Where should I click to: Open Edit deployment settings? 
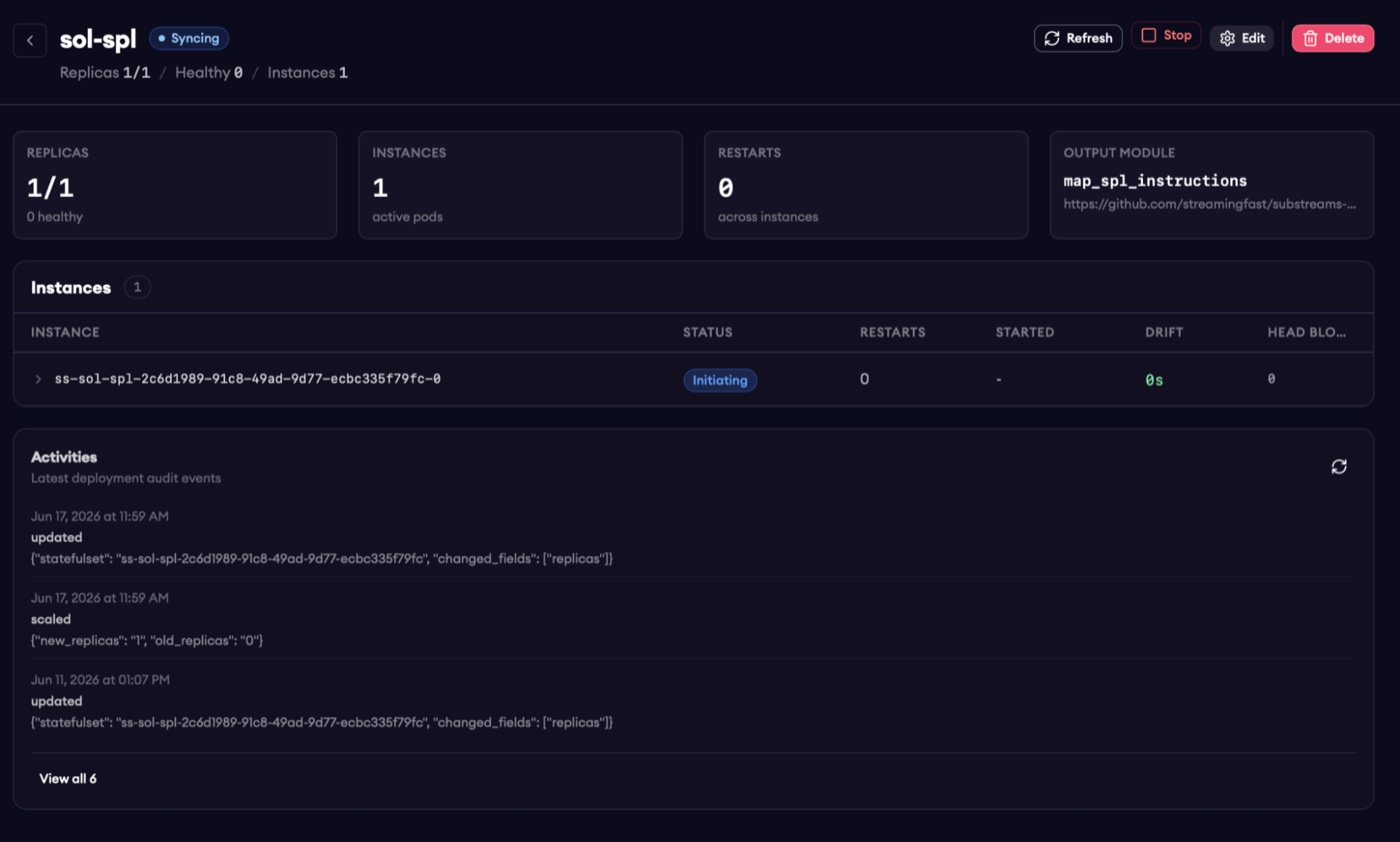pos(1242,38)
